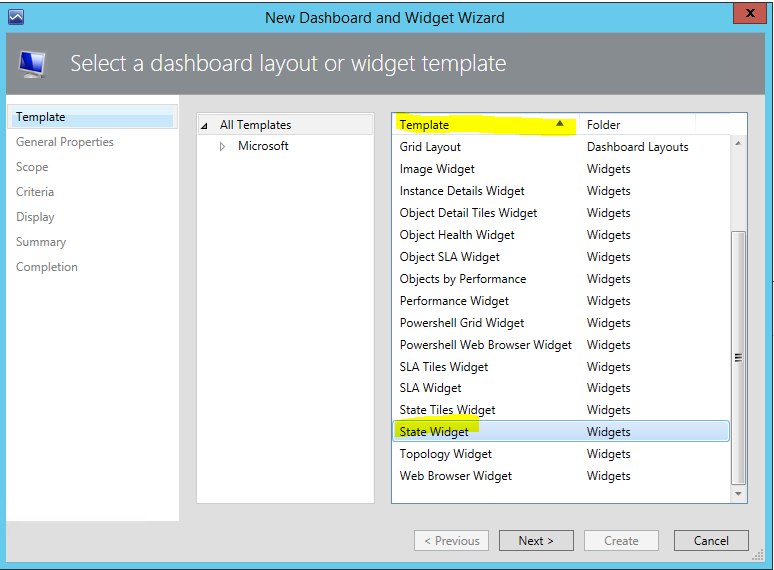Image resolution: width=774 pixels, height=570 pixels.
Task: Select Topology Widget template
Action: click(561, 454)
